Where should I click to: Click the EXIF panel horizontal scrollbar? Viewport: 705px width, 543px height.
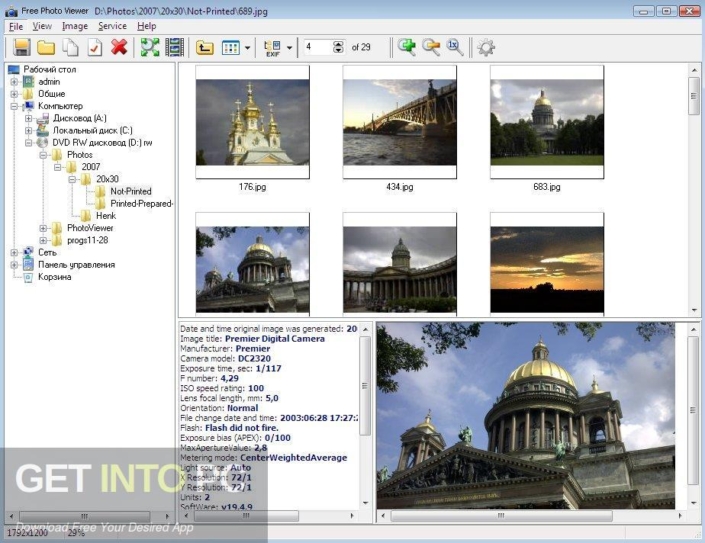(x=245, y=516)
